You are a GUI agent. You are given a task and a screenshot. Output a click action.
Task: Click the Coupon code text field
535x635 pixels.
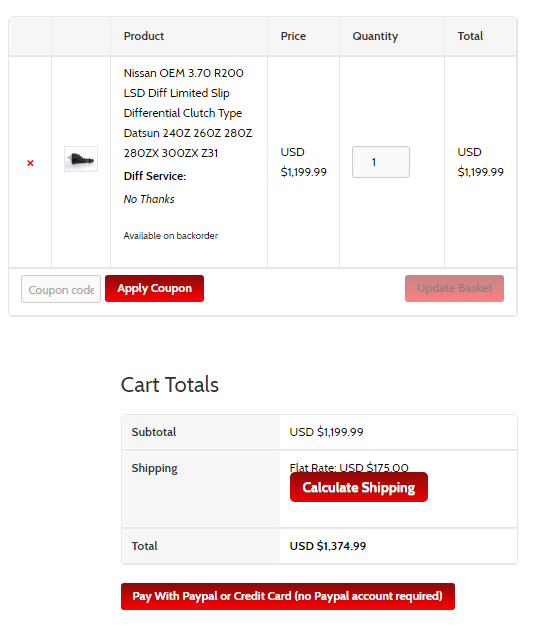click(x=61, y=289)
